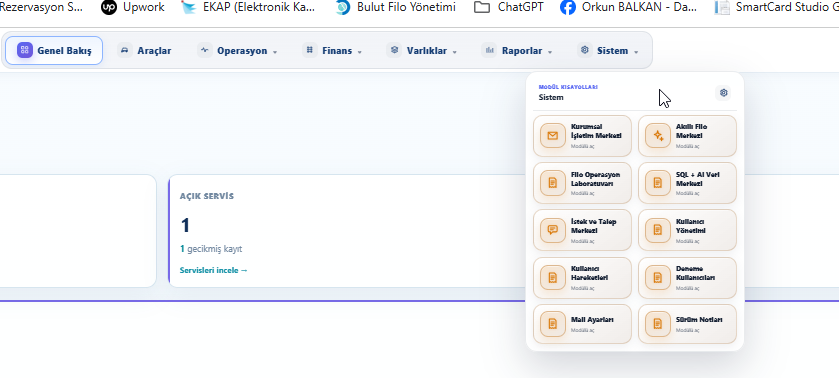
Task: Click the Kullanıcı Hareketleri module card
Action: [x=582, y=278]
